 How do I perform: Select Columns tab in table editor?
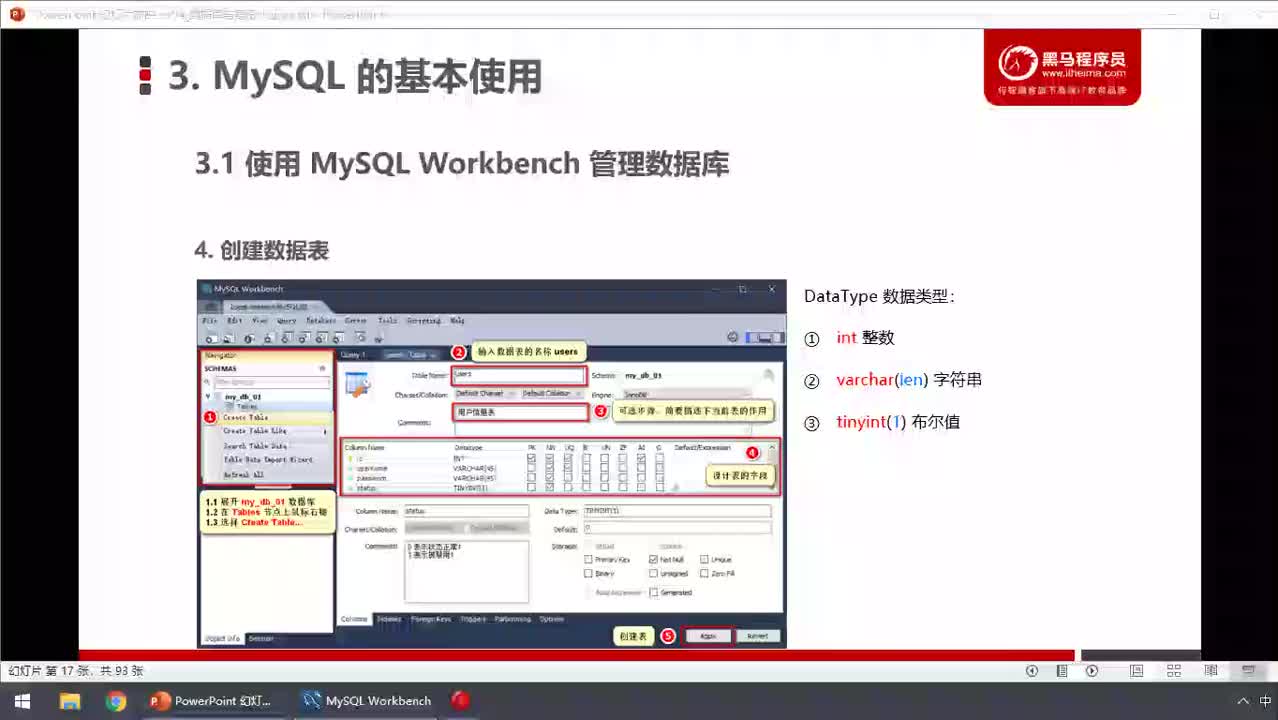click(x=354, y=619)
